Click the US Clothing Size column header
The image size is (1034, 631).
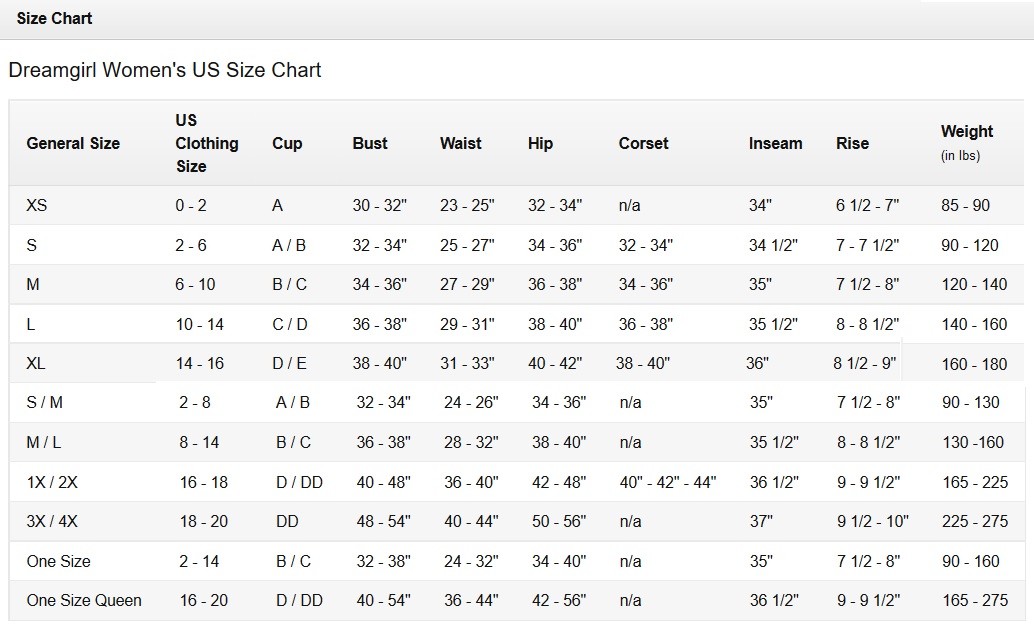pyautogui.click(x=206, y=143)
